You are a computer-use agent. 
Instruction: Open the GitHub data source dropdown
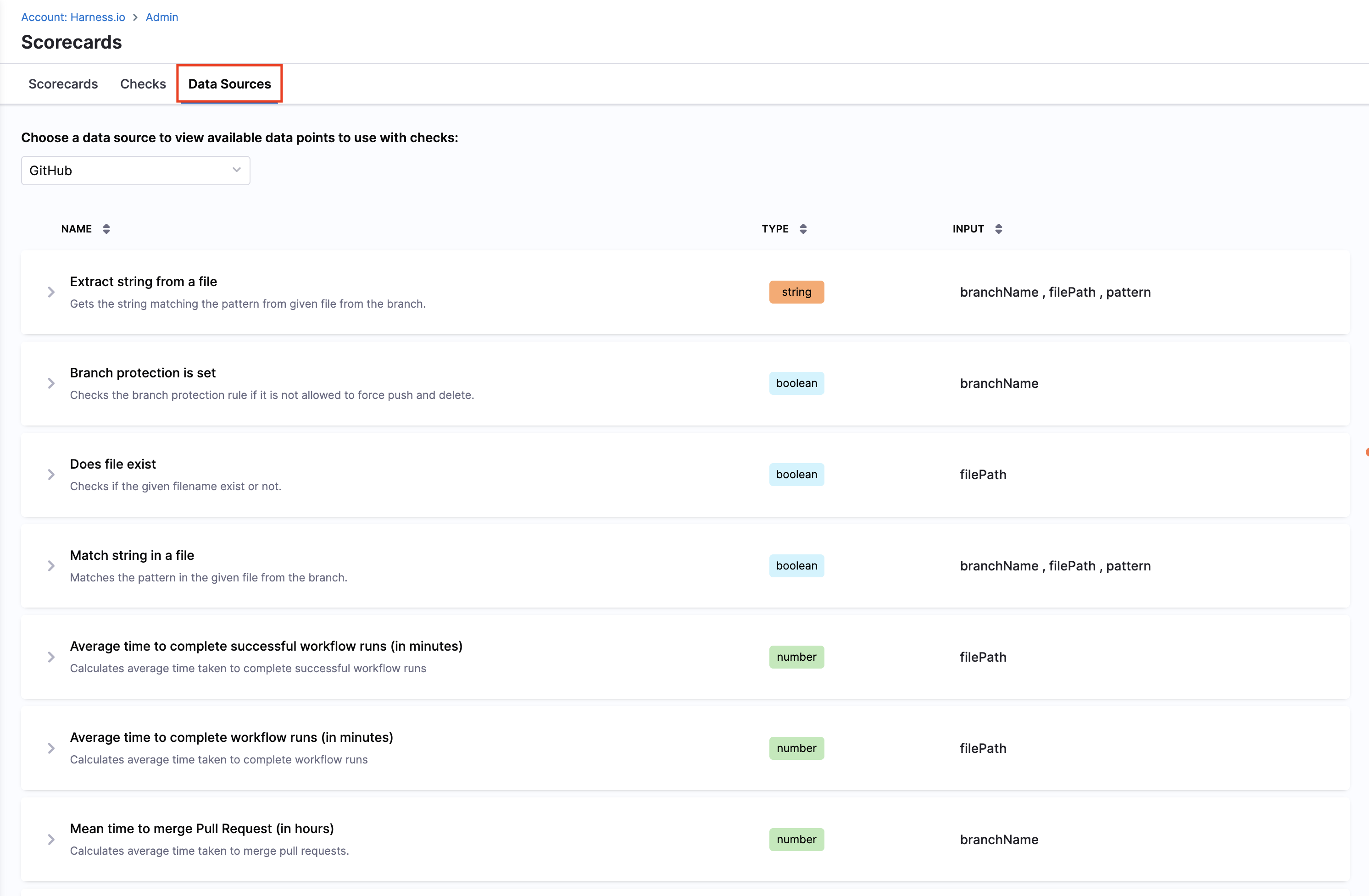point(136,170)
